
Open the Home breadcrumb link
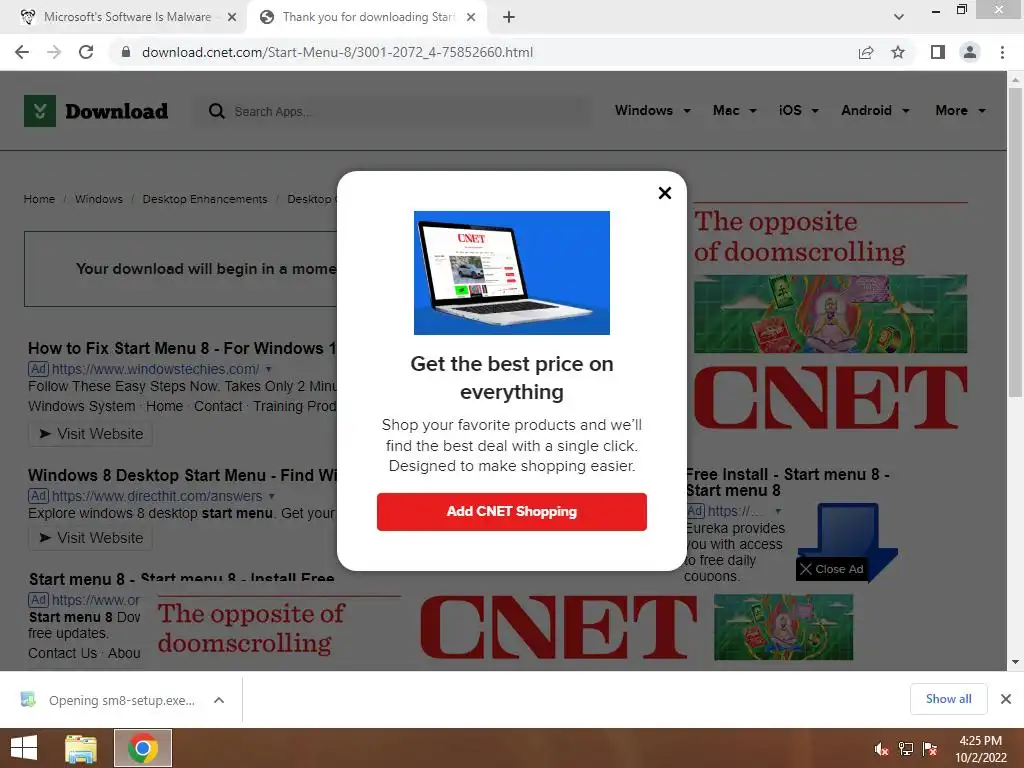39,199
